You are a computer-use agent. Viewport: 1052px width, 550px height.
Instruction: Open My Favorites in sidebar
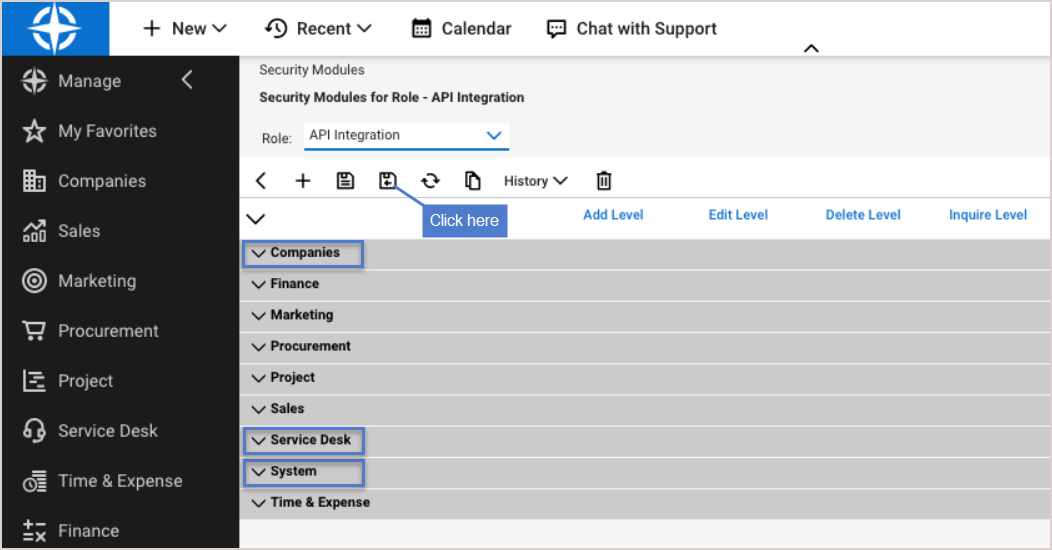[89, 131]
